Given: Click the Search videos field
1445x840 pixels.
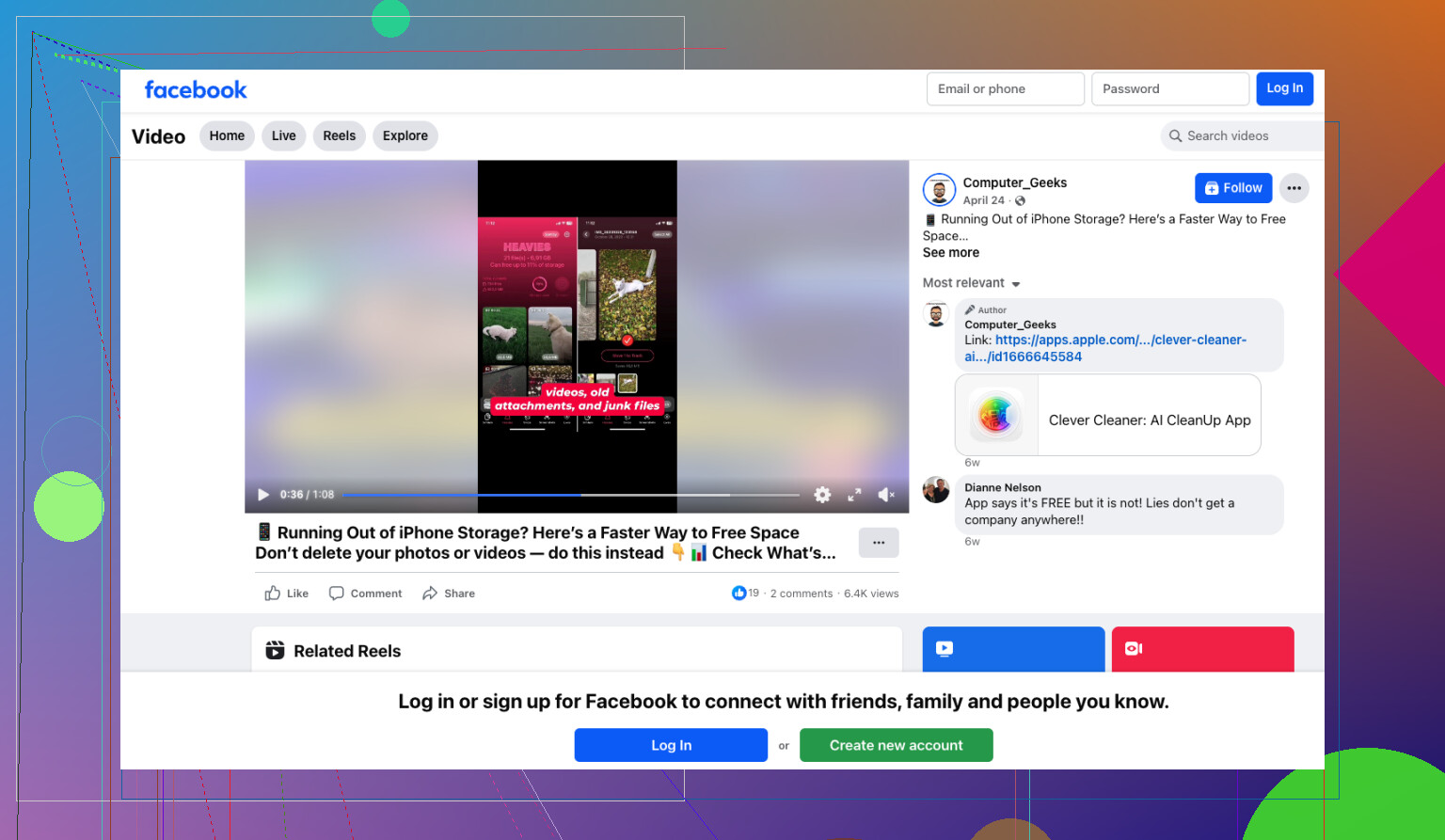Looking at the screenshot, I should coord(1243,136).
